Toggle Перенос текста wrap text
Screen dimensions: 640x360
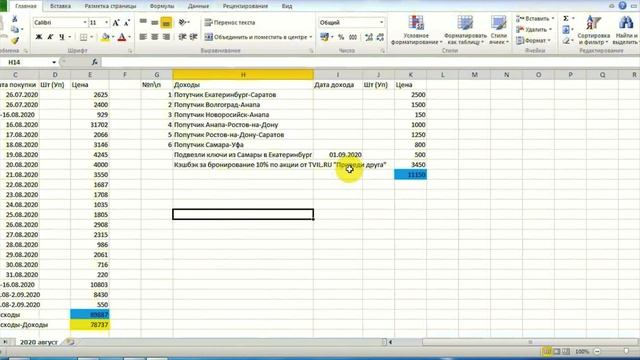point(230,22)
